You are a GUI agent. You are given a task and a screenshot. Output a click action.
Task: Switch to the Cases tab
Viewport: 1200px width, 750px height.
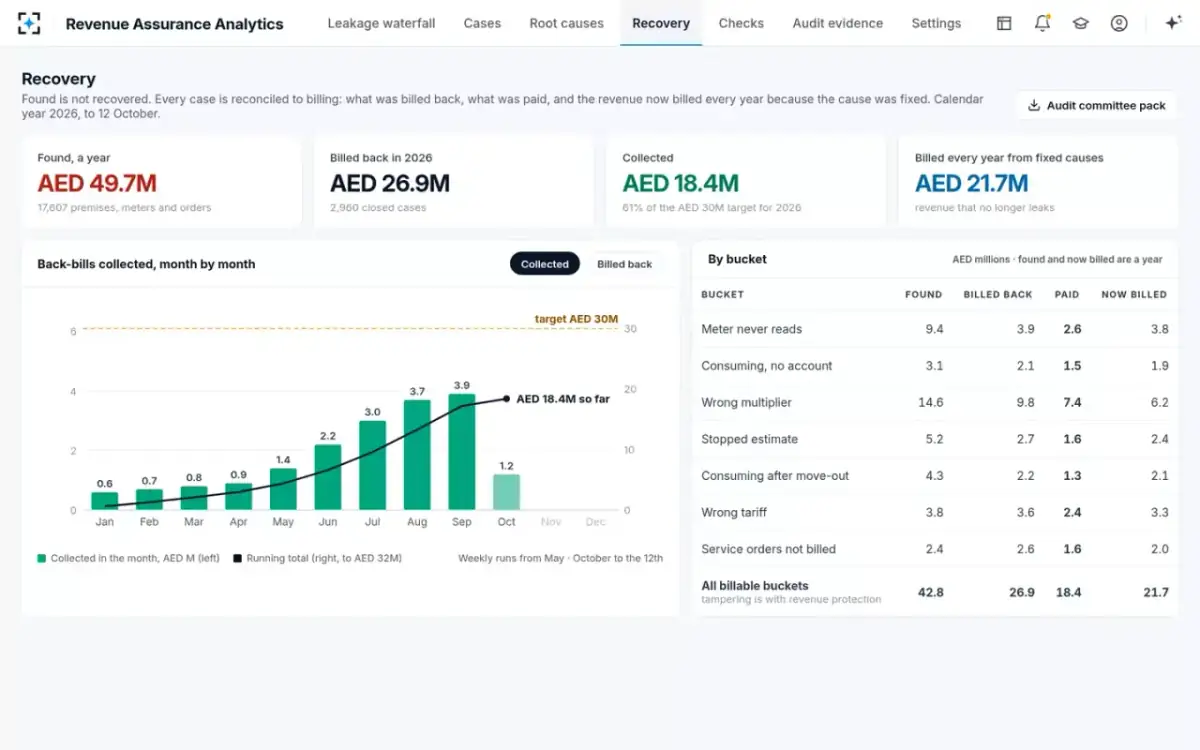point(482,23)
